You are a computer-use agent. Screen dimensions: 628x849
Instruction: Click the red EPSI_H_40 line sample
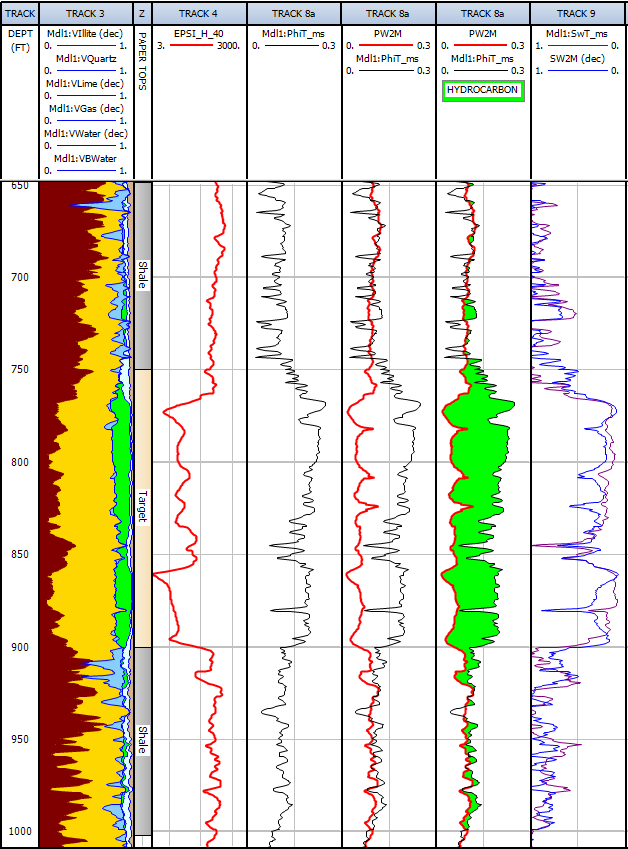pos(191,45)
